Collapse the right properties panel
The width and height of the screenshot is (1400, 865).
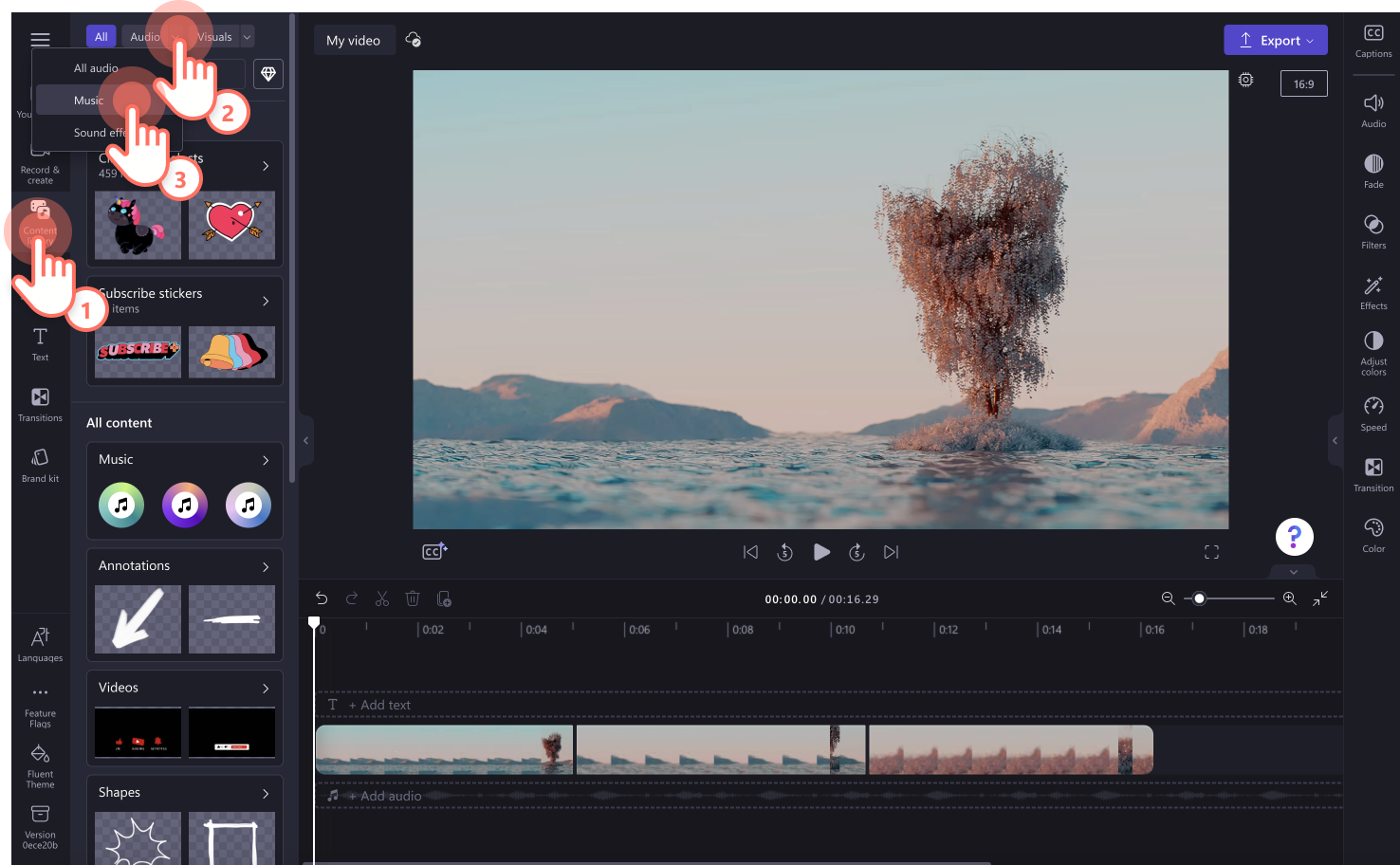point(1336,440)
